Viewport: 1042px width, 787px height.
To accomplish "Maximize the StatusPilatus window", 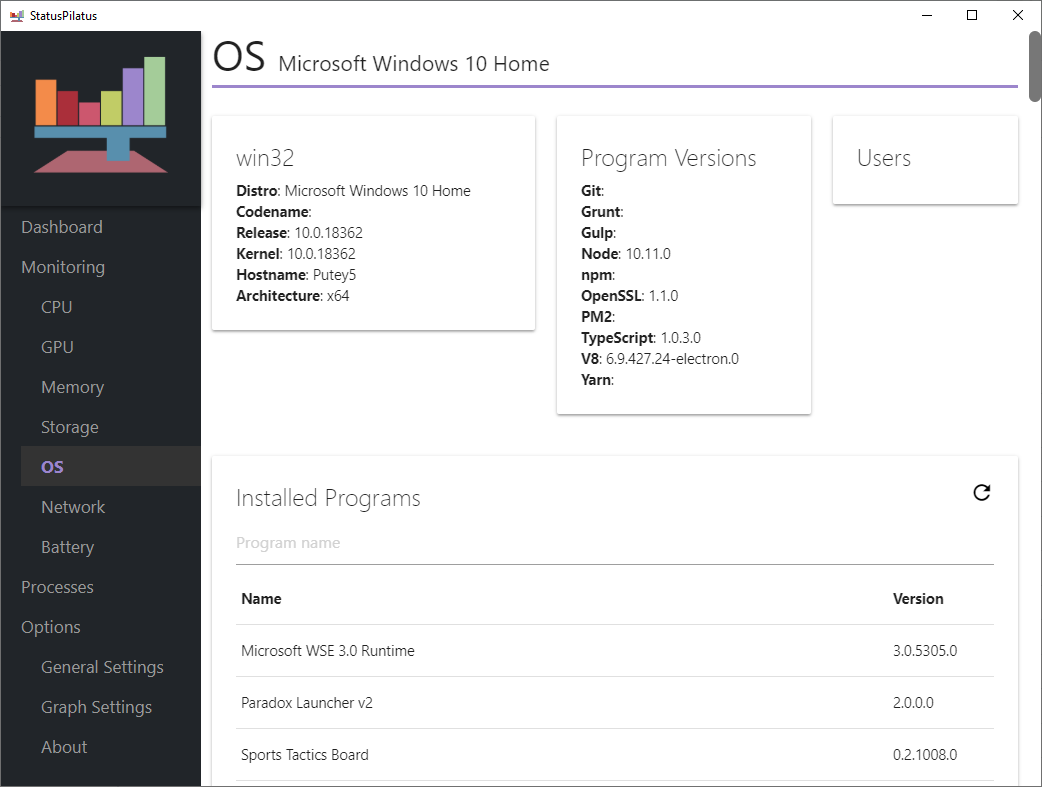I will coord(972,15).
